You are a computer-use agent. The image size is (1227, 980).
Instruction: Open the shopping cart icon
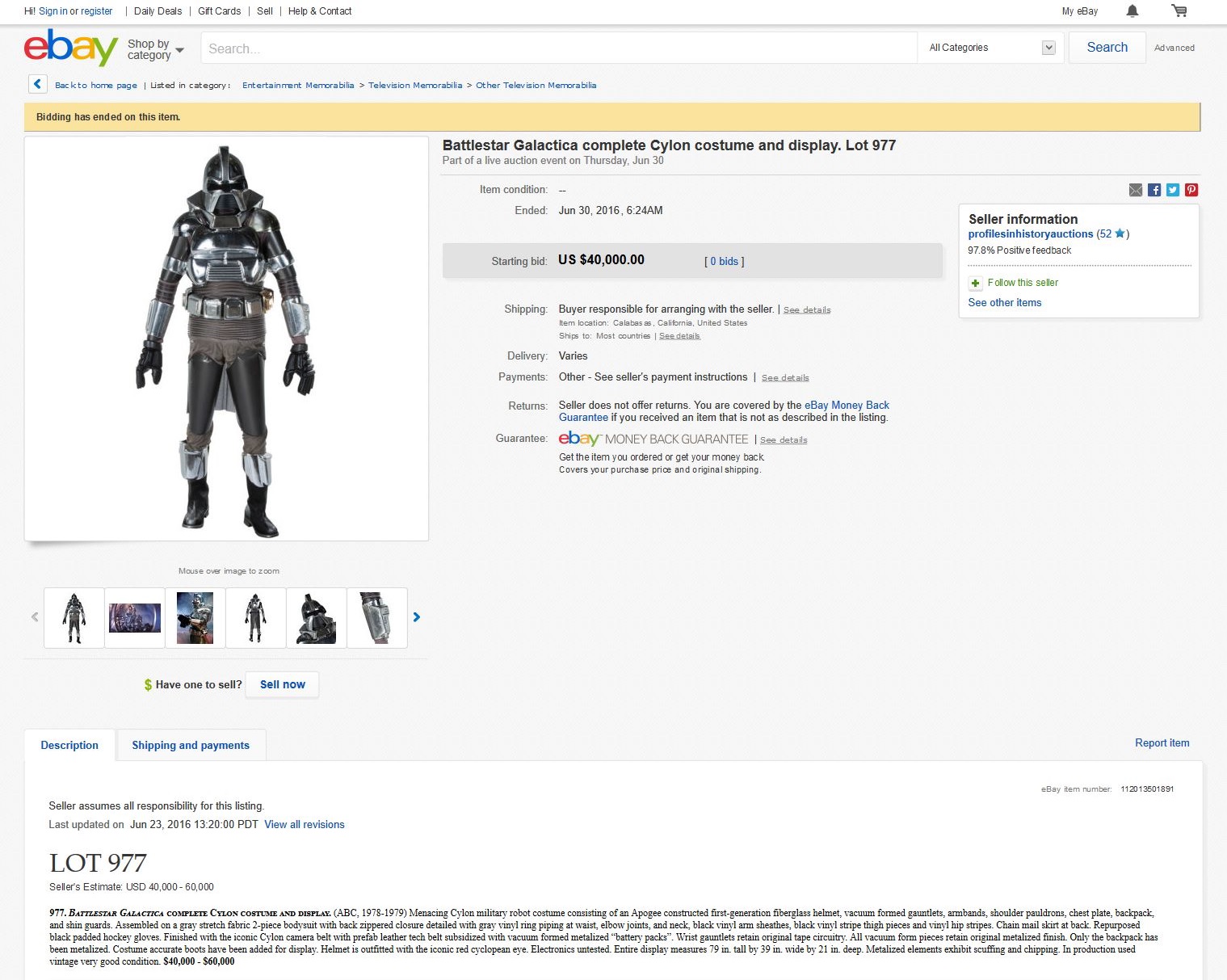pos(1179,11)
